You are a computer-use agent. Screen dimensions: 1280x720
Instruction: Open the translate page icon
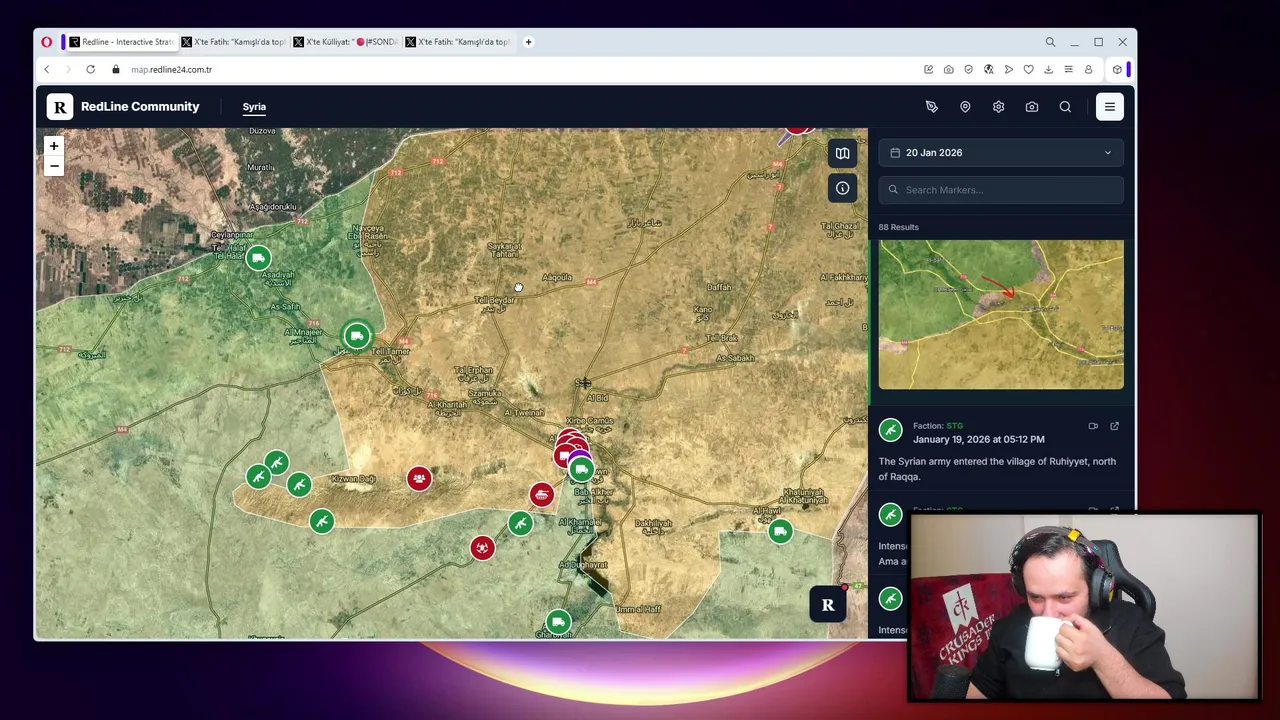click(x=988, y=70)
